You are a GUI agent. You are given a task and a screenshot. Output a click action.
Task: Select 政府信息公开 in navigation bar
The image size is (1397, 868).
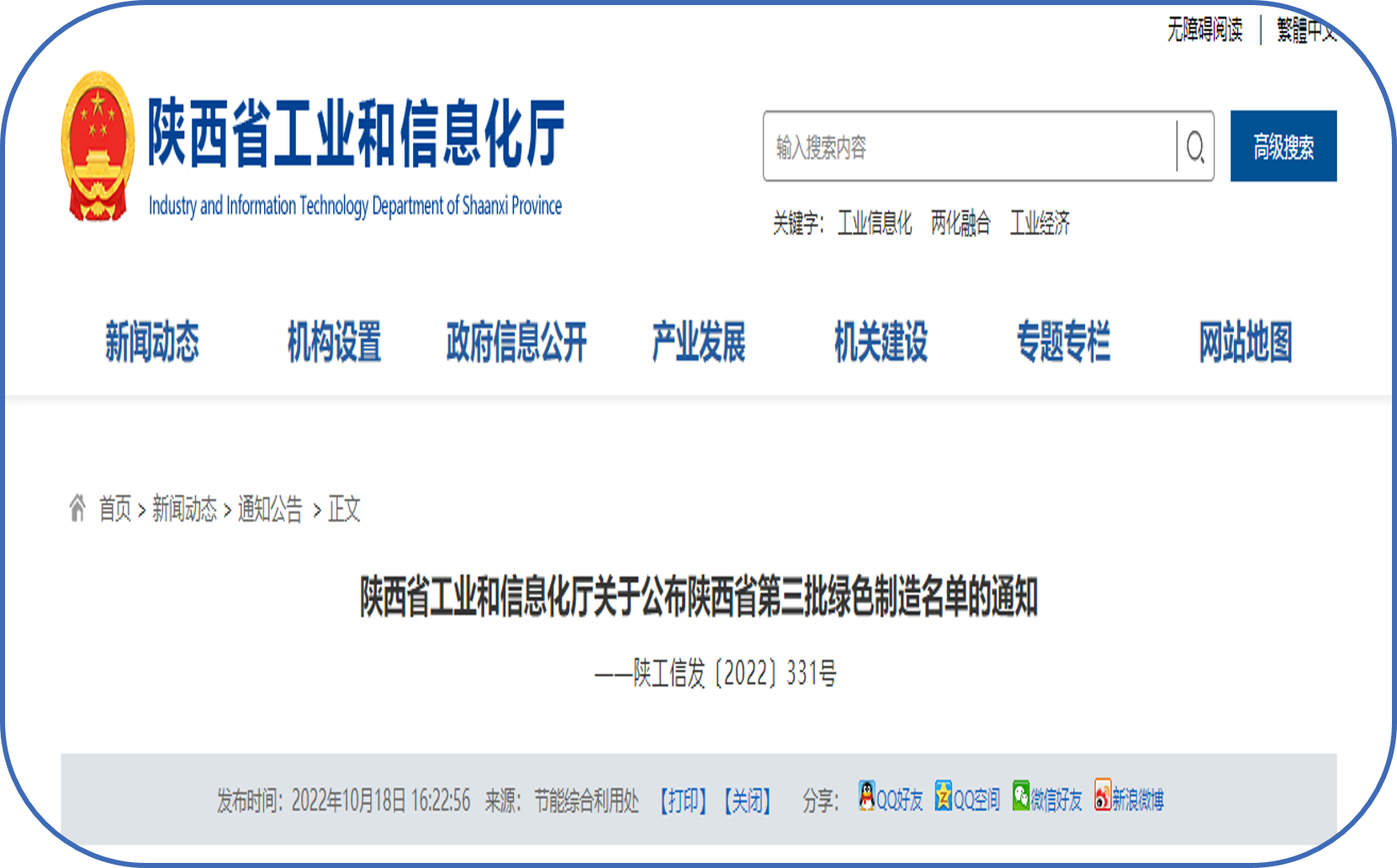click(x=516, y=341)
